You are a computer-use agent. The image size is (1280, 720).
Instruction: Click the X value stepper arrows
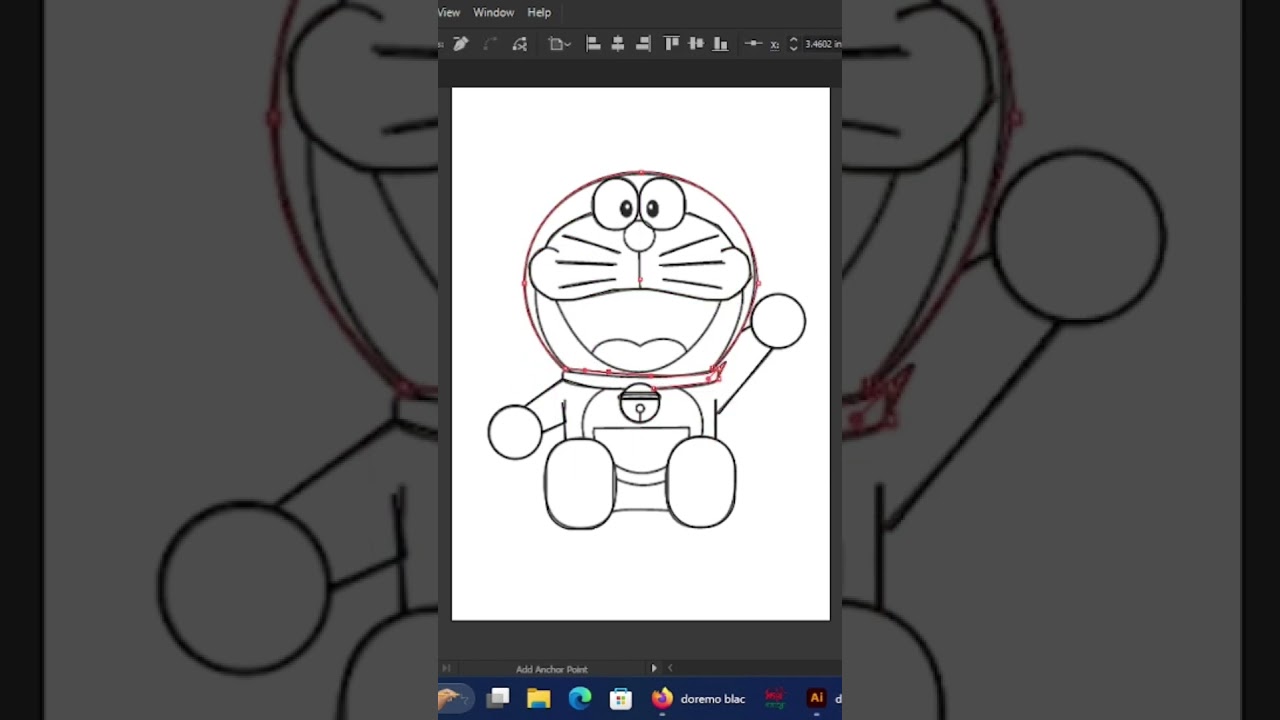(793, 44)
